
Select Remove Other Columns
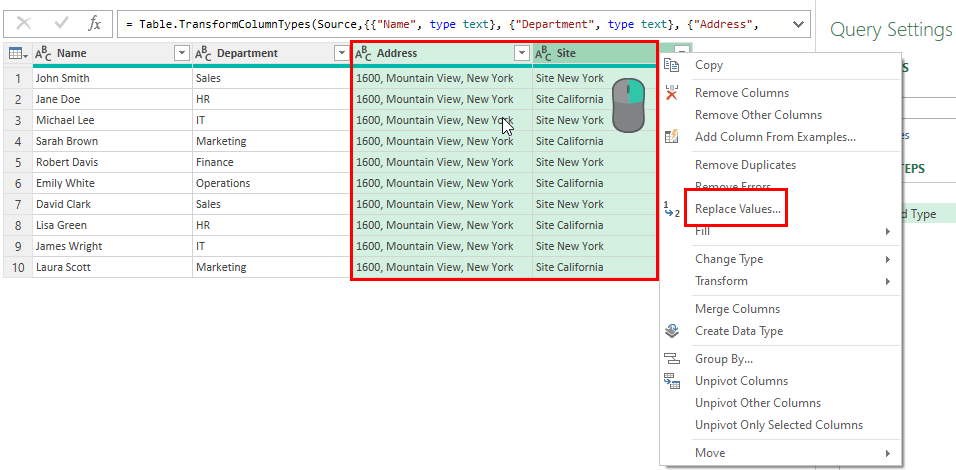pyautogui.click(x=758, y=115)
